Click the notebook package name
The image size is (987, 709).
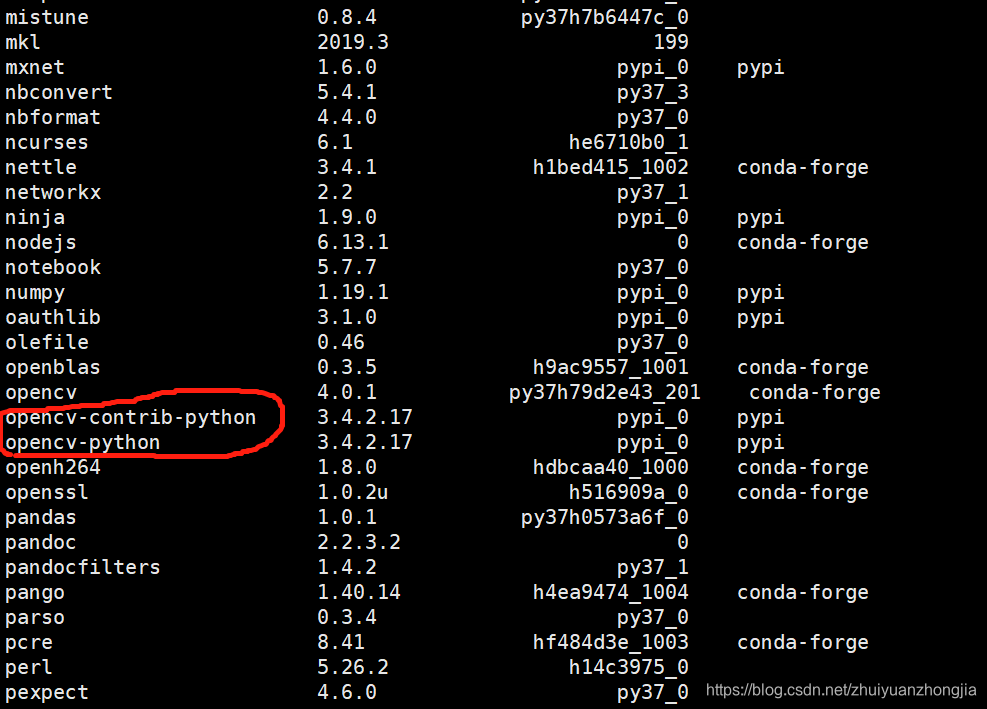tap(52, 267)
